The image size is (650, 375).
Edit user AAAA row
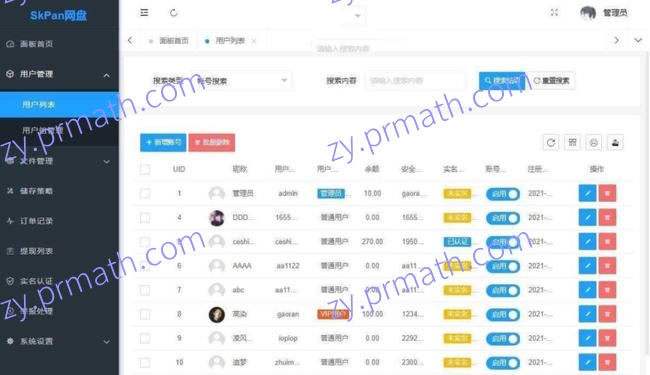587,266
